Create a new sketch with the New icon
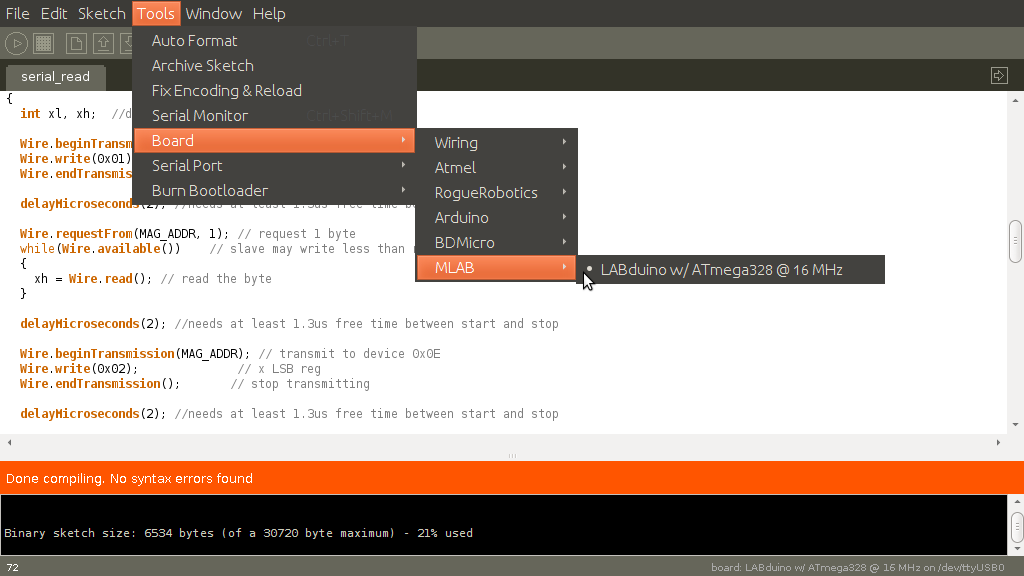The height and width of the screenshot is (576, 1024). point(76,43)
